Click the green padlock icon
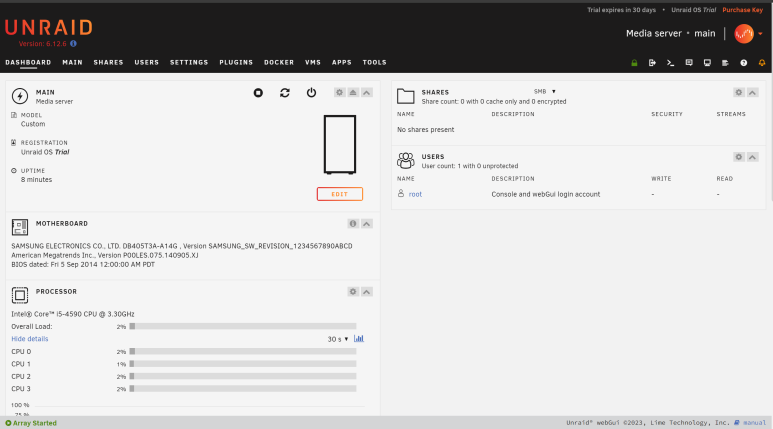773x429 pixels. click(634, 63)
